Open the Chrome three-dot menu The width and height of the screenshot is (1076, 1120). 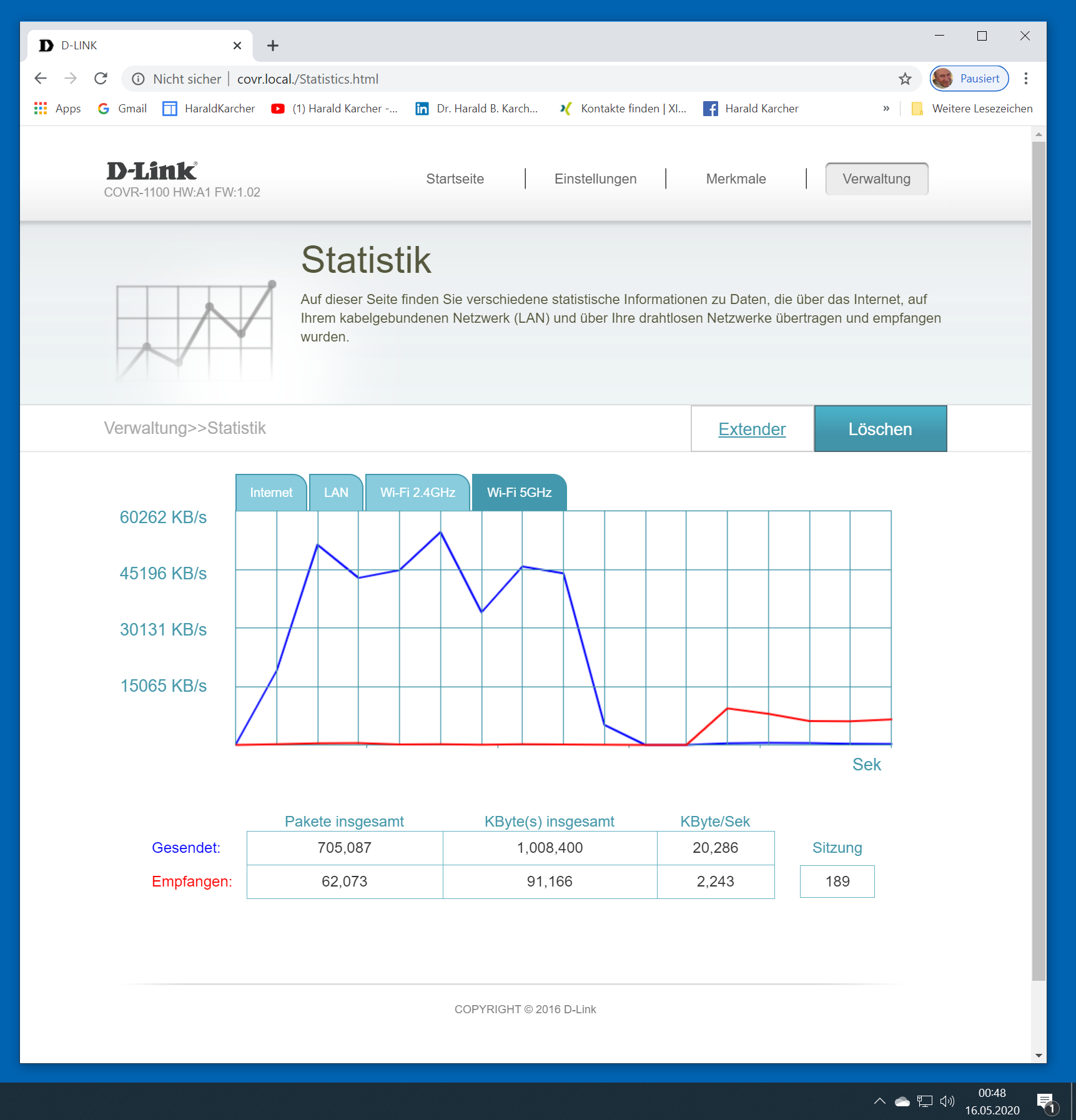click(1026, 79)
